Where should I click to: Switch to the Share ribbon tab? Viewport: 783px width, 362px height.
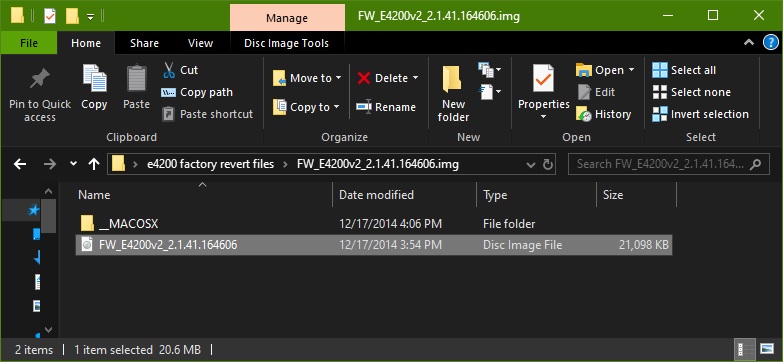pos(144,43)
